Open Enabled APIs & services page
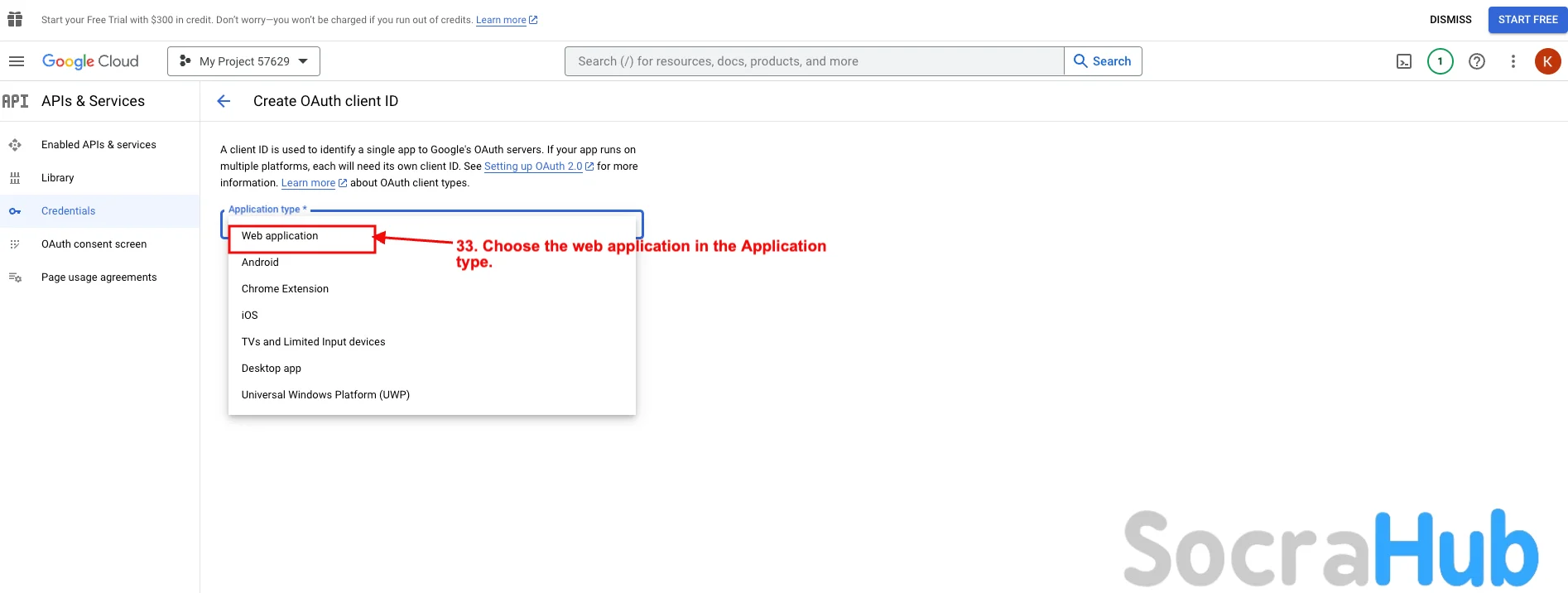This screenshot has height=593, width=1568. (99, 145)
